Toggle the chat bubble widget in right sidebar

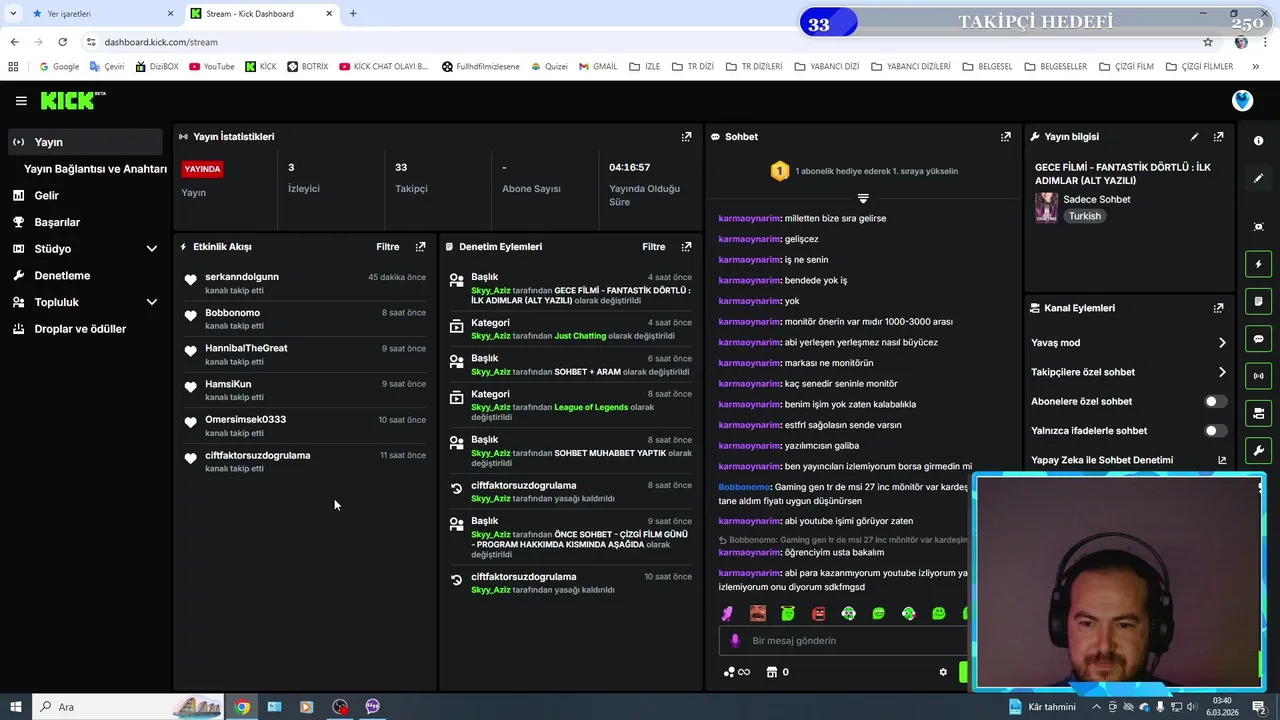[x=1258, y=339]
